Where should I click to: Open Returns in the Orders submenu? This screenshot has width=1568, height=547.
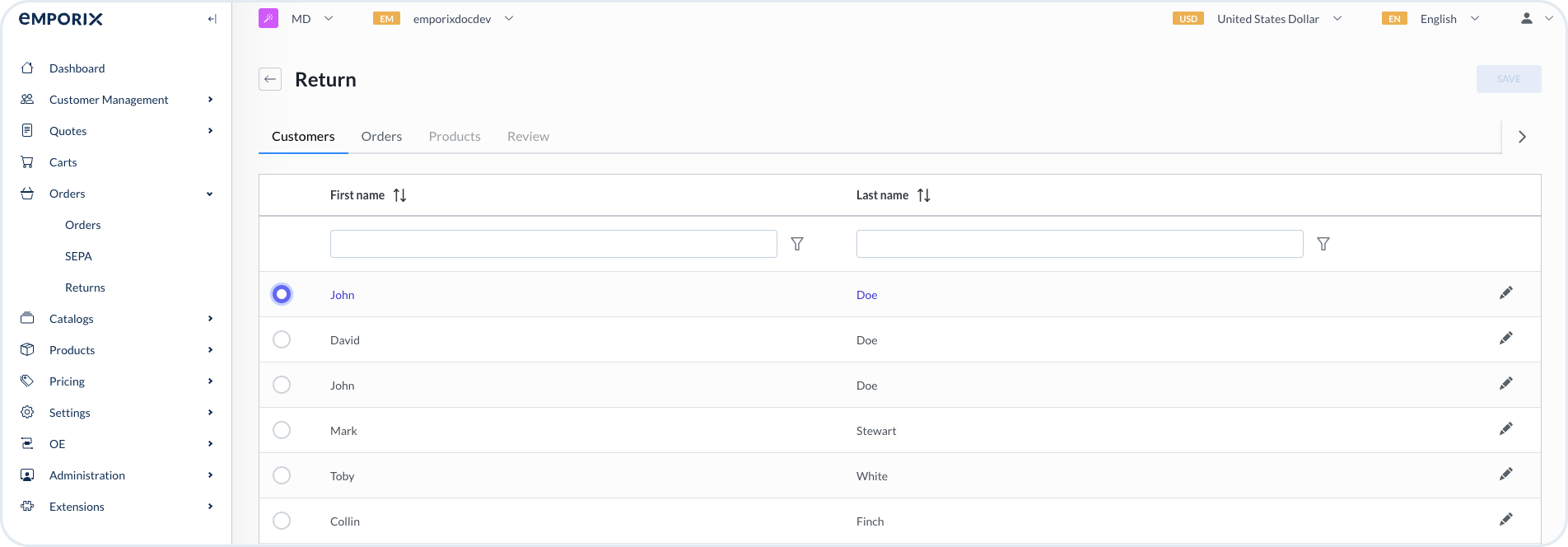point(85,288)
